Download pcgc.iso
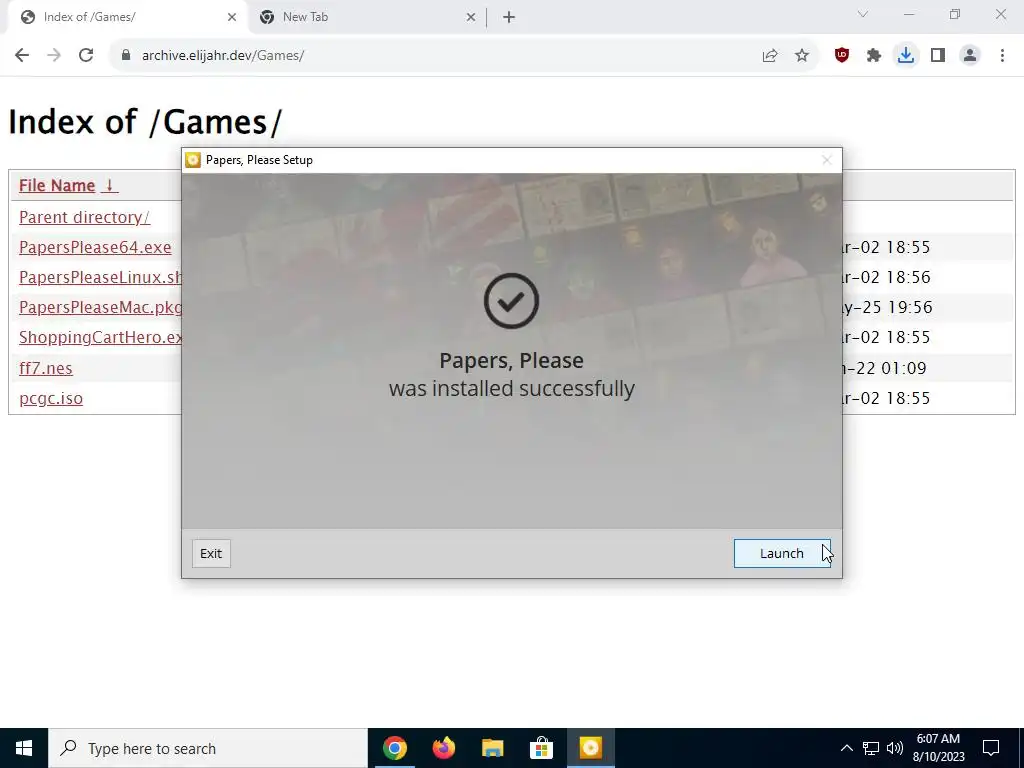 pos(51,398)
